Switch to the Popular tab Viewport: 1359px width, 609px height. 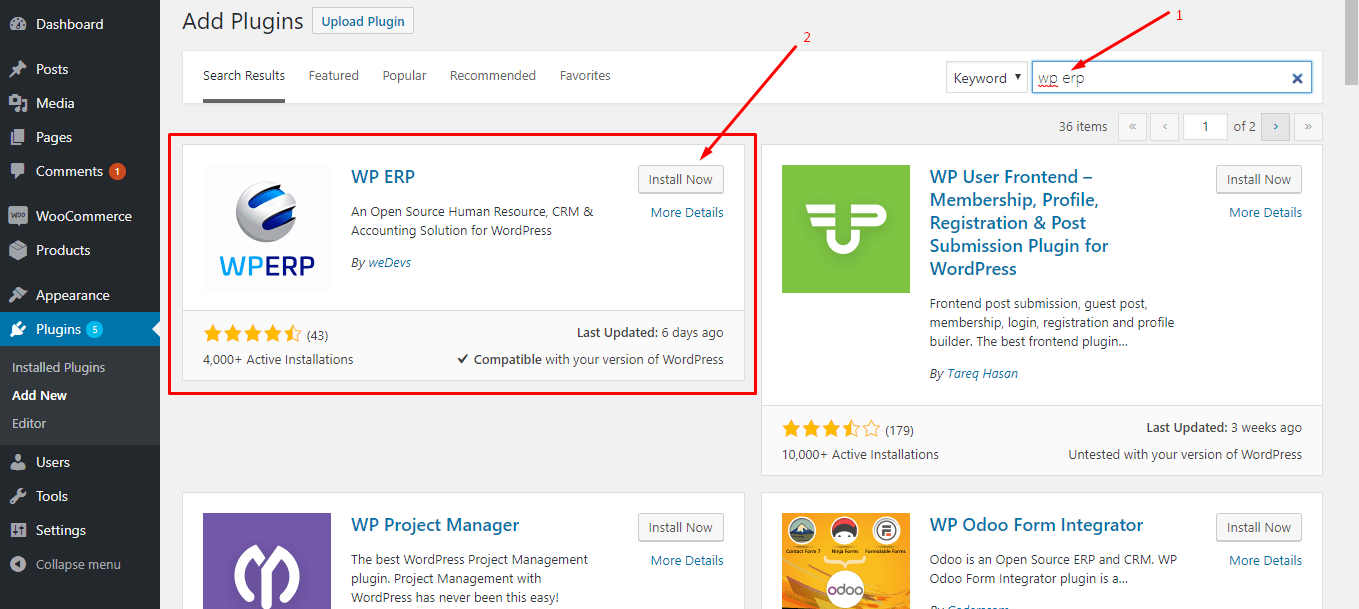[x=405, y=76]
